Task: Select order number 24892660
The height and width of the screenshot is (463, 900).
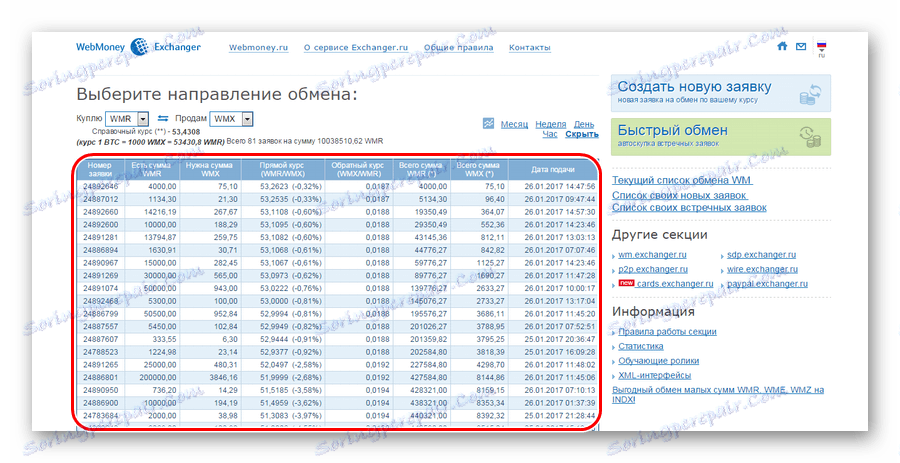Action: point(100,212)
